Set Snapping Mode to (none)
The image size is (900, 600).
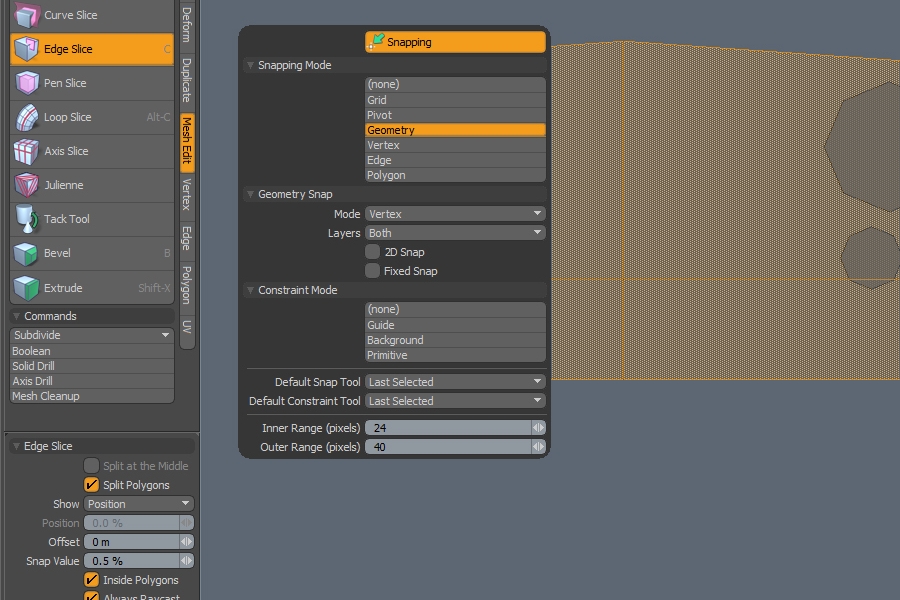click(x=455, y=84)
